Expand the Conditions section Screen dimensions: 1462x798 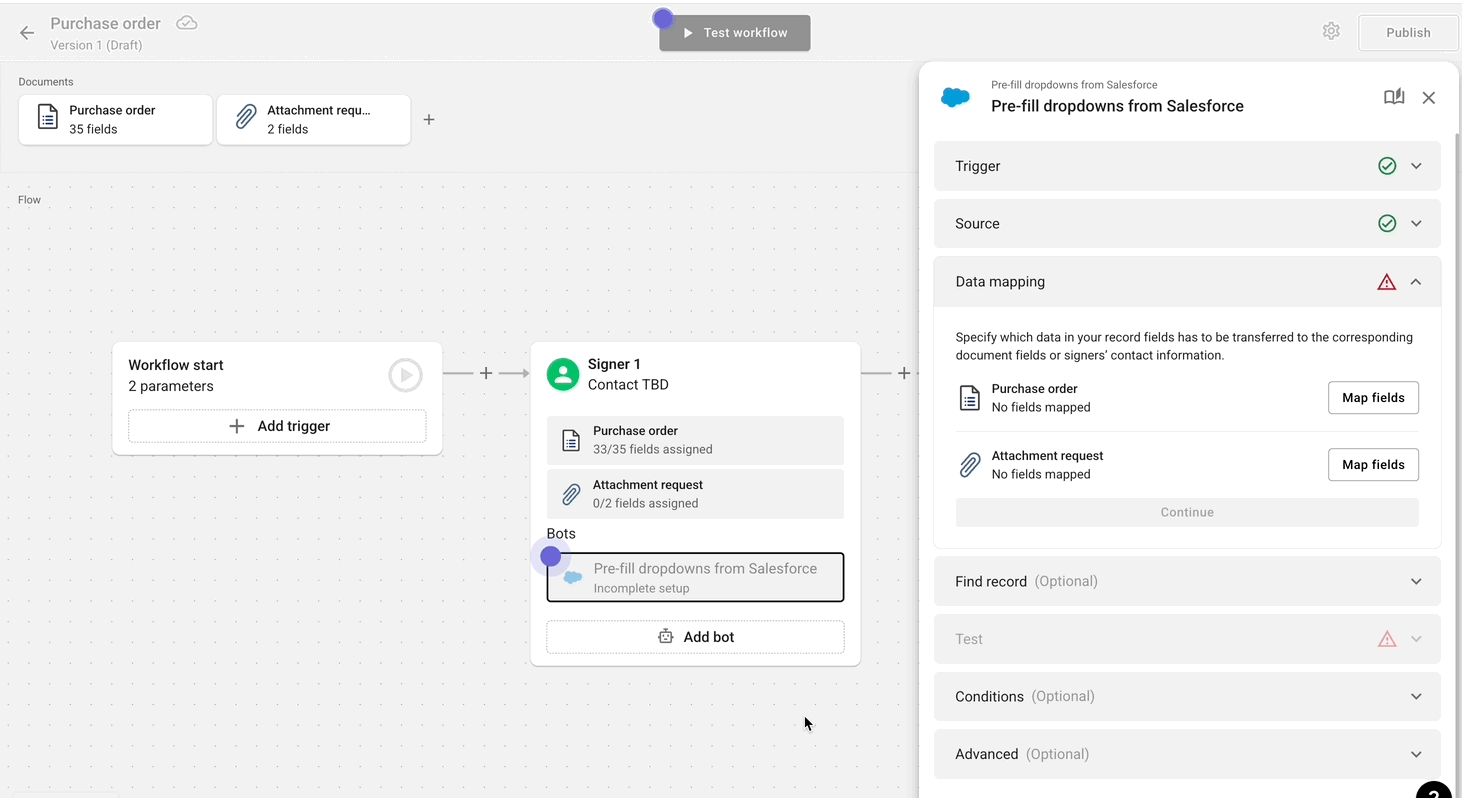click(1416, 696)
